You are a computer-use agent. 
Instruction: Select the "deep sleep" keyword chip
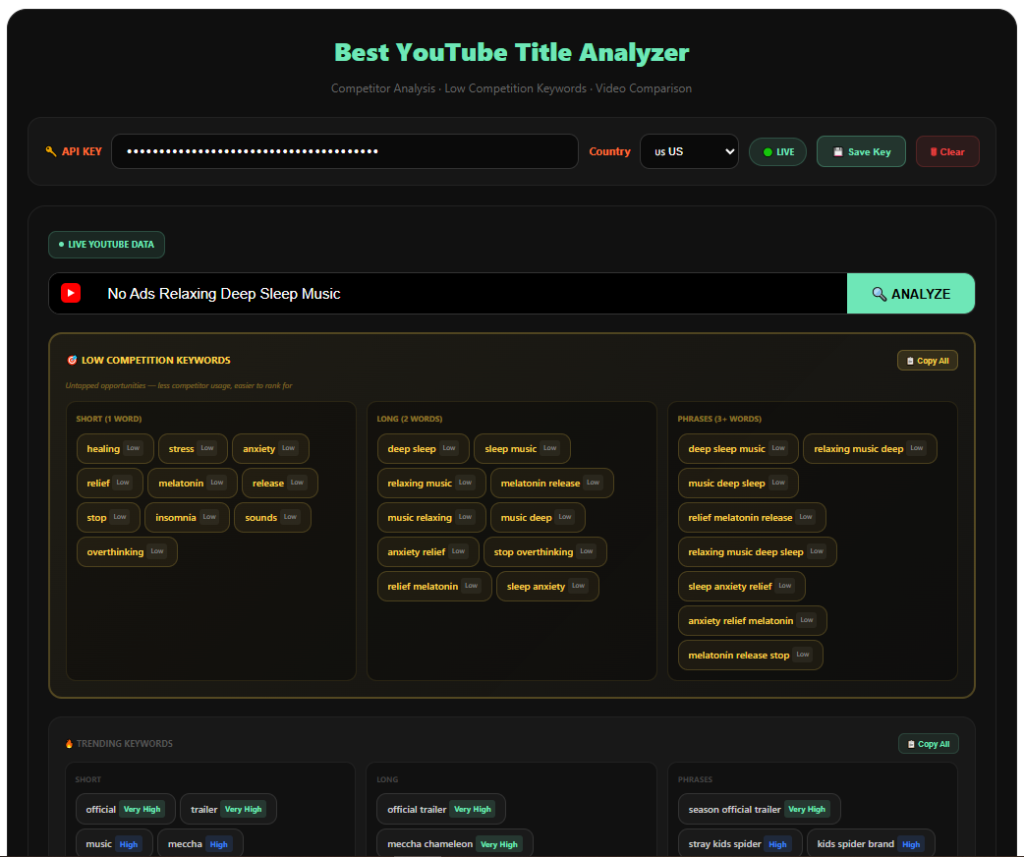click(423, 449)
